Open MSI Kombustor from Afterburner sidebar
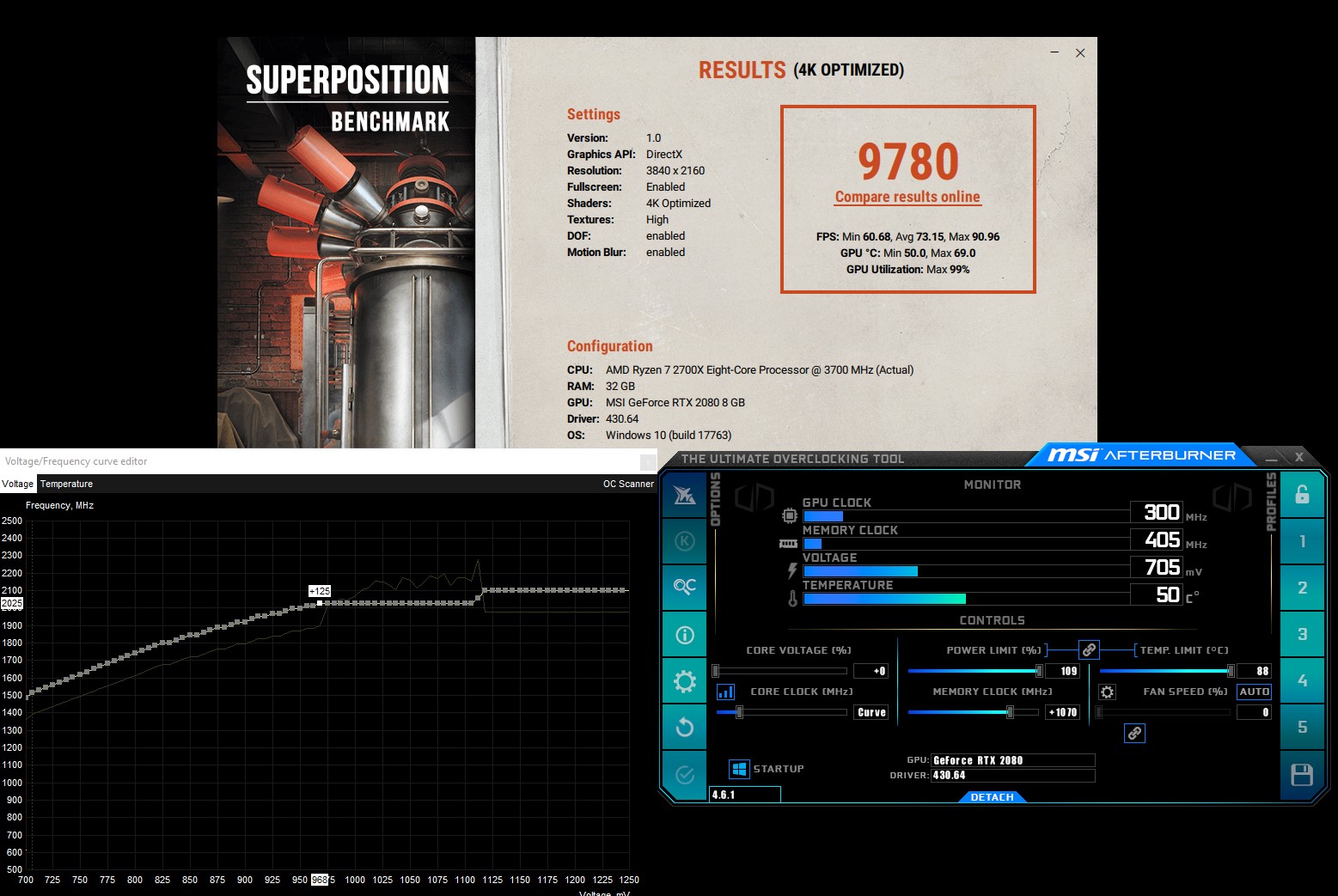The width and height of the screenshot is (1338, 896). [685, 496]
